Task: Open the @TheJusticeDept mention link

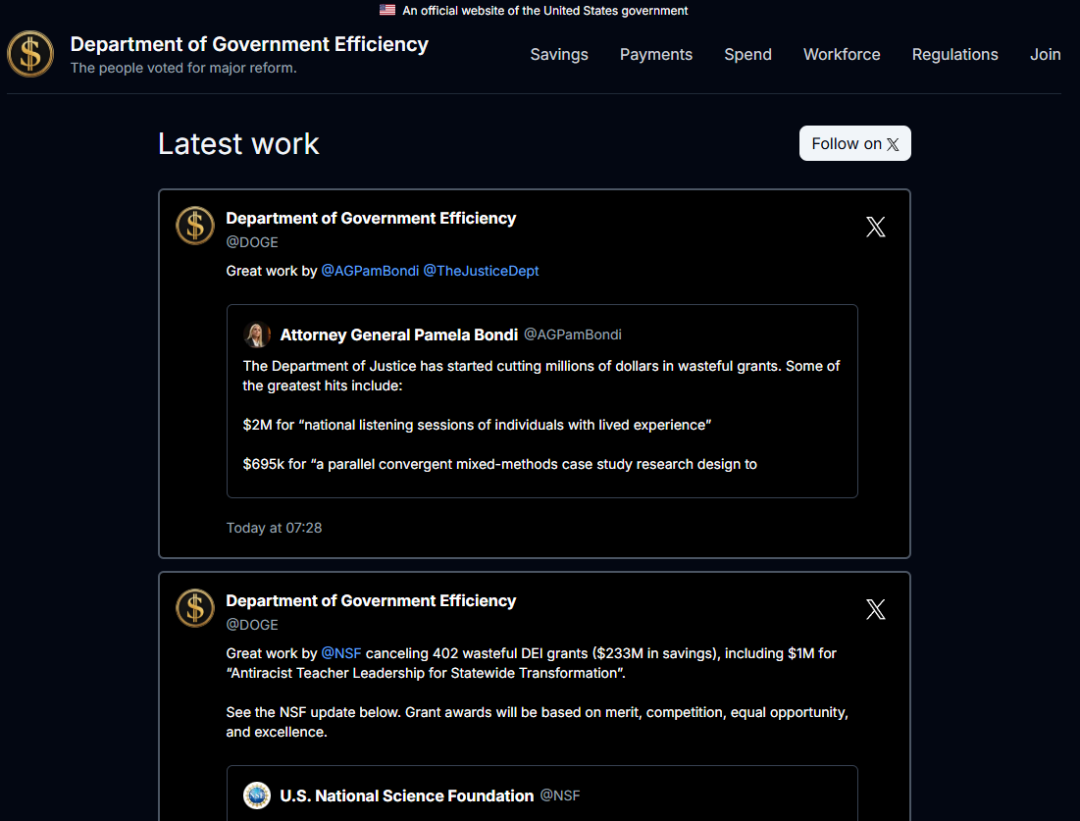Action: point(481,271)
